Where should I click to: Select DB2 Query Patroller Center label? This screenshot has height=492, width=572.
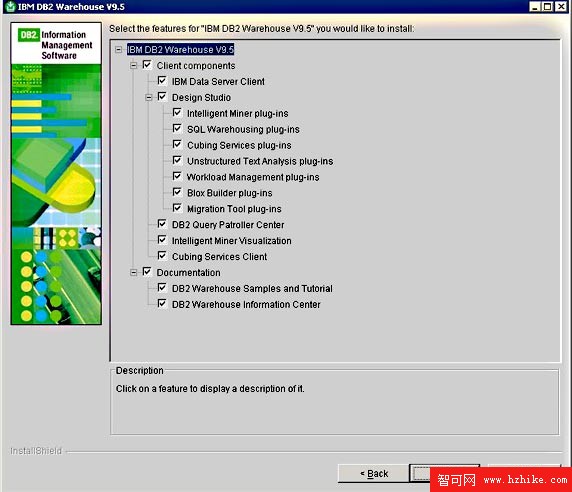pyautogui.click(x=228, y=225)
